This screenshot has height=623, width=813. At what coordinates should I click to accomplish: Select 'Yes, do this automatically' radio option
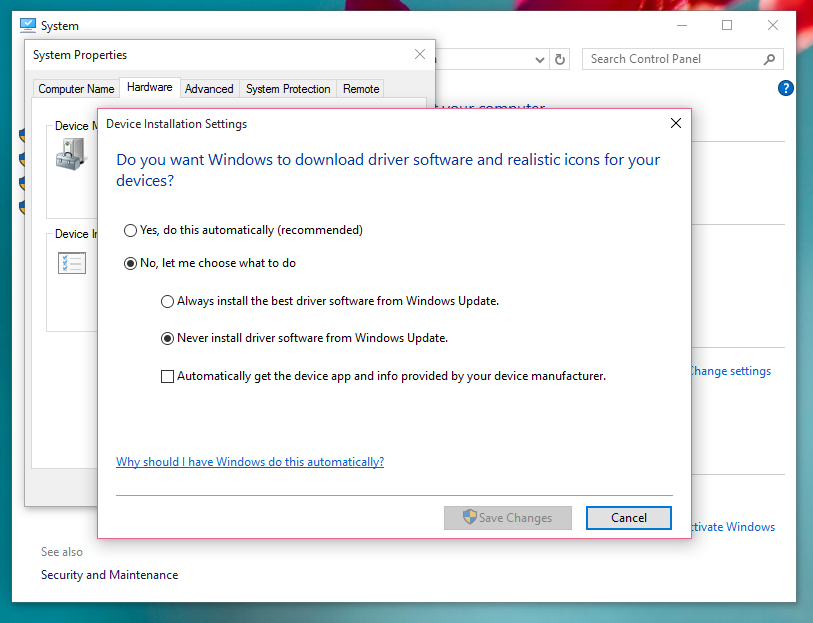[130, 230]
